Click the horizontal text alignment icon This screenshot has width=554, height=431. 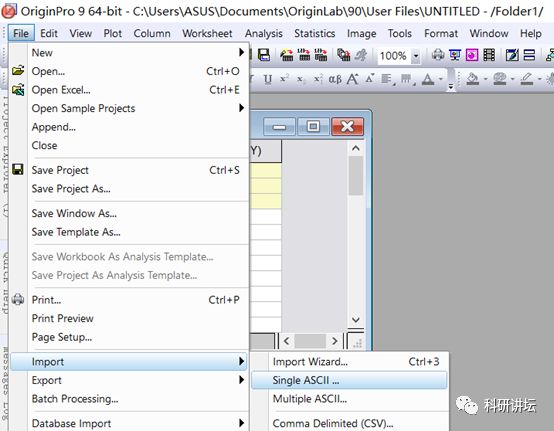pyautogui.click(x=388, y=79)
